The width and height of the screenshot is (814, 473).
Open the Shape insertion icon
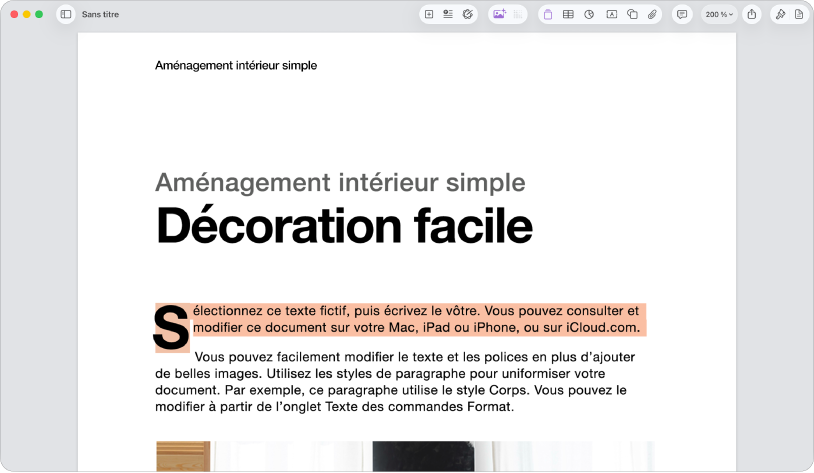coord(632,15)
